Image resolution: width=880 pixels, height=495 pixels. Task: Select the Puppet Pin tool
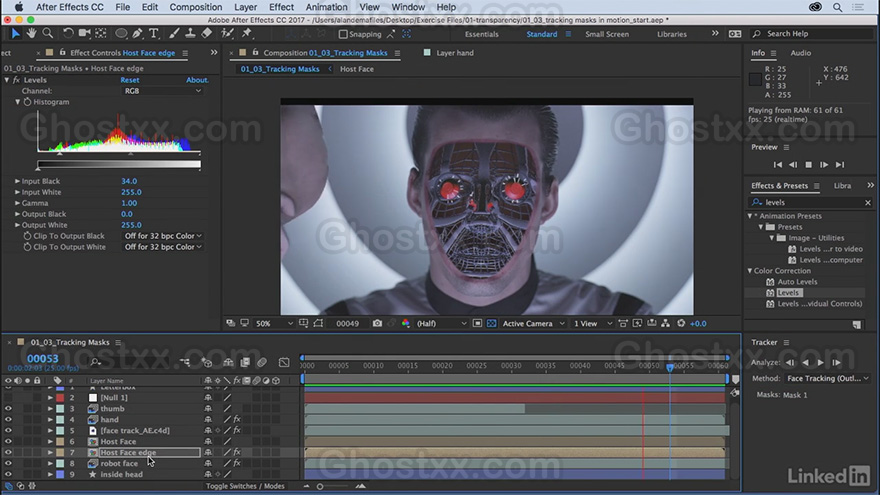(x=246, y=34)
